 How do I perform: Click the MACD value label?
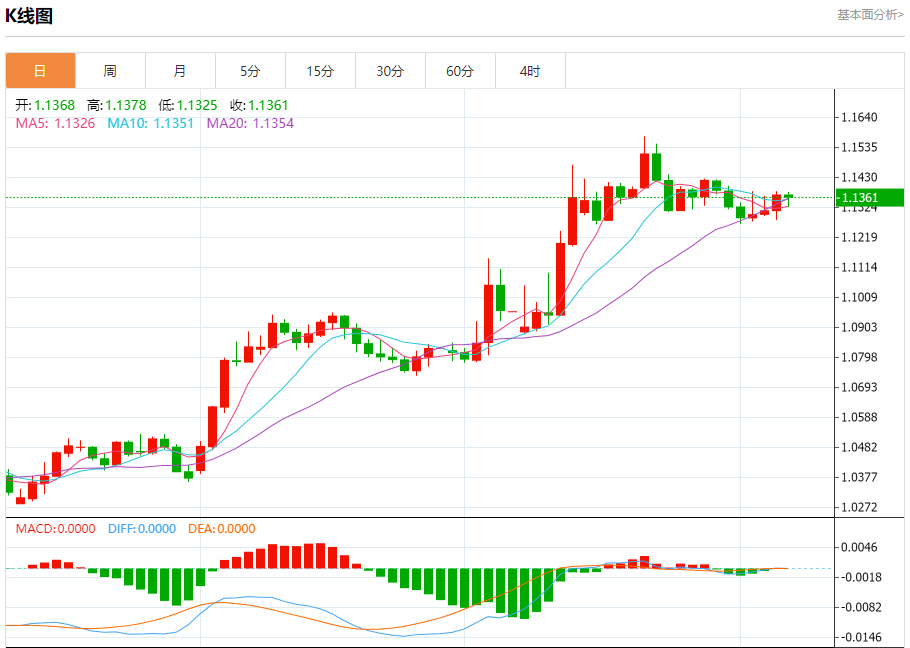(56, 529)
